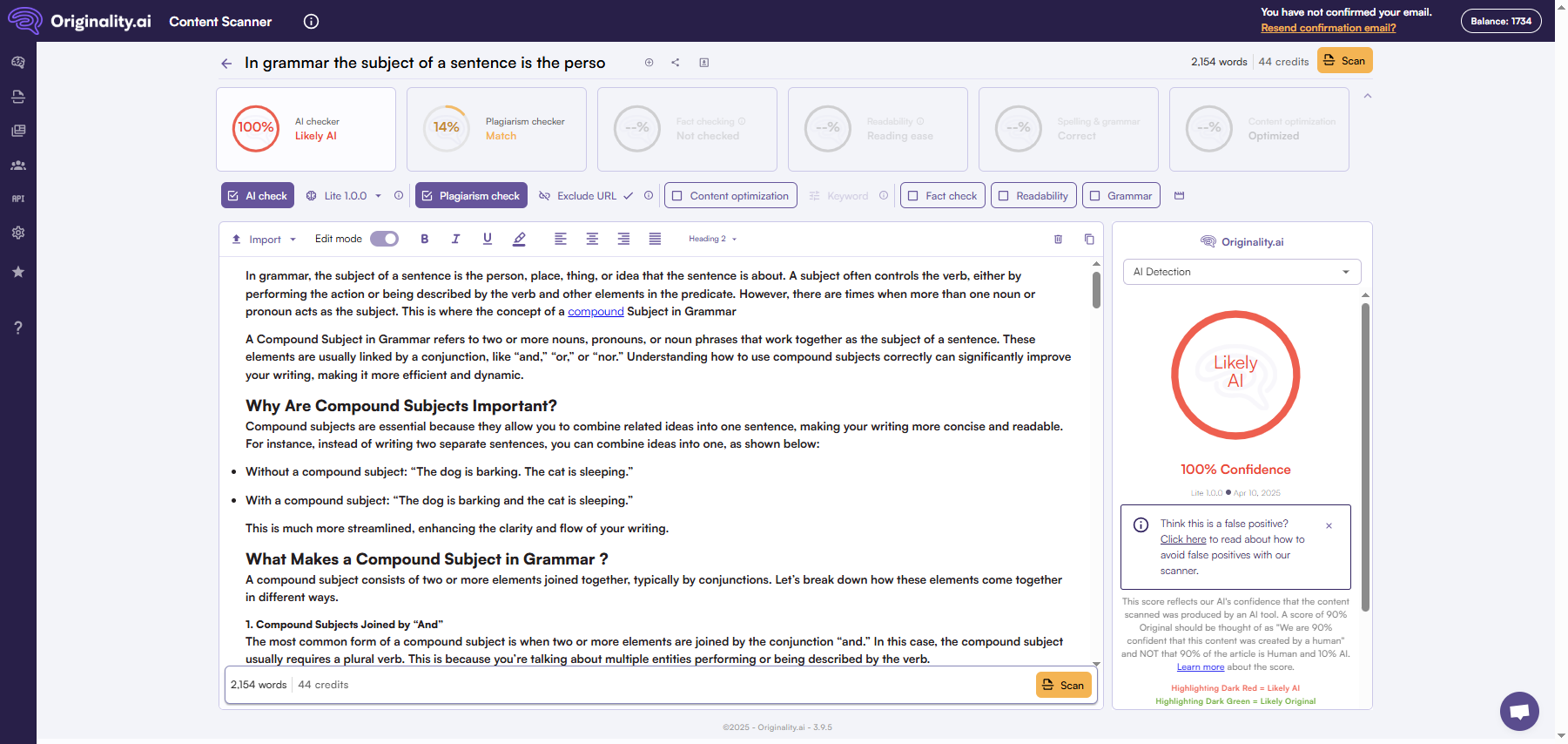Click the Originality.ai logo
This screenshot has height=744, width=1568.
80,21
